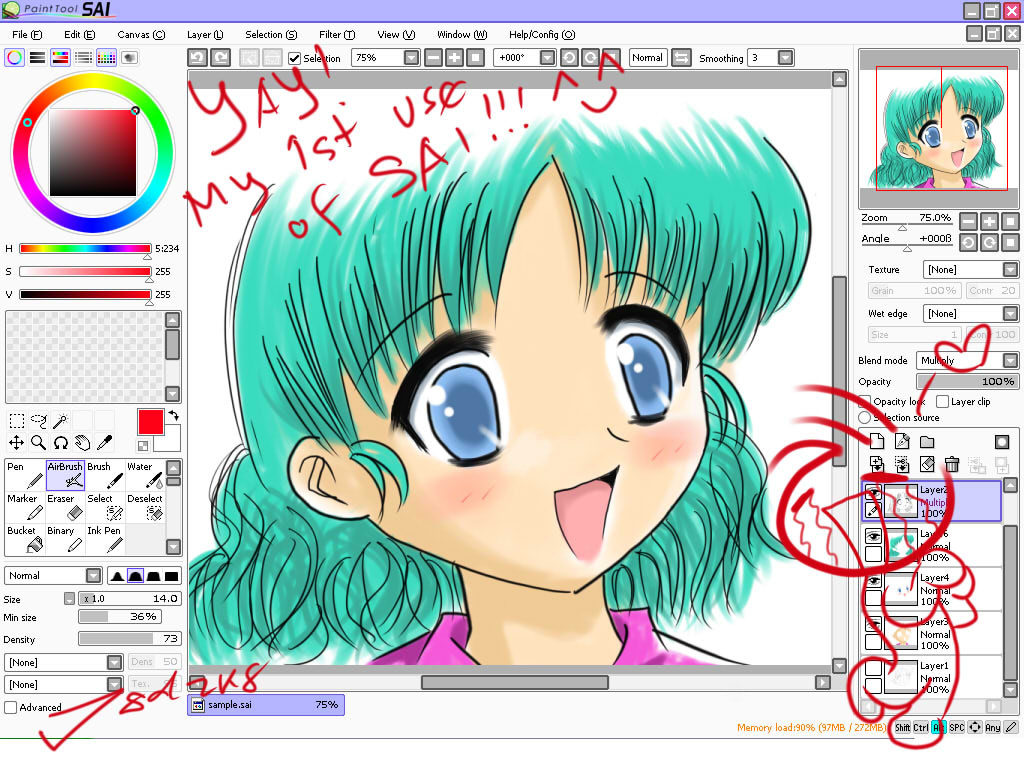Activate the hand pan tool
The width and height of the screenshot is (1024, 768).
pos(82,443)
